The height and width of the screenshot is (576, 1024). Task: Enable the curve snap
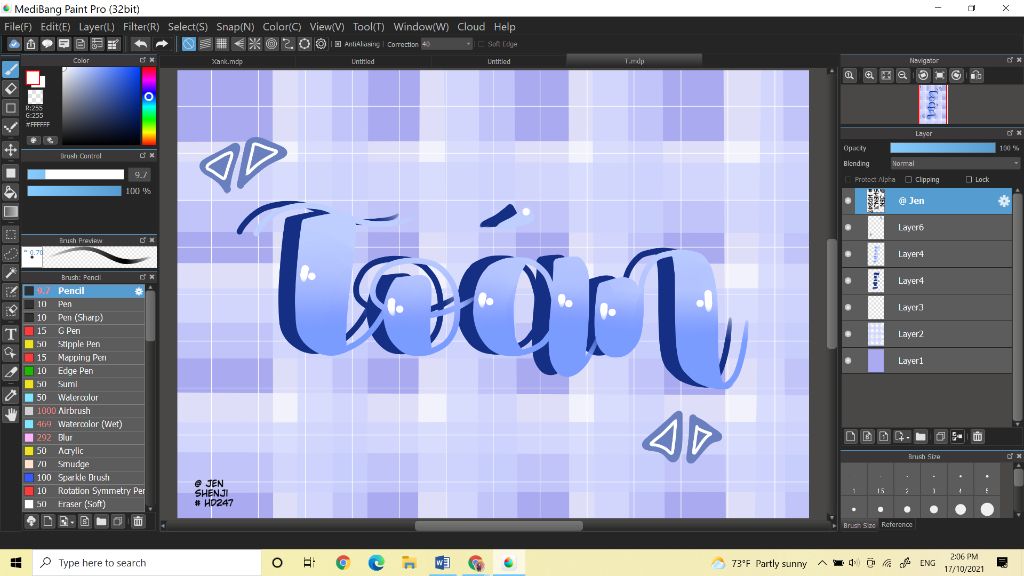point(287,44)
